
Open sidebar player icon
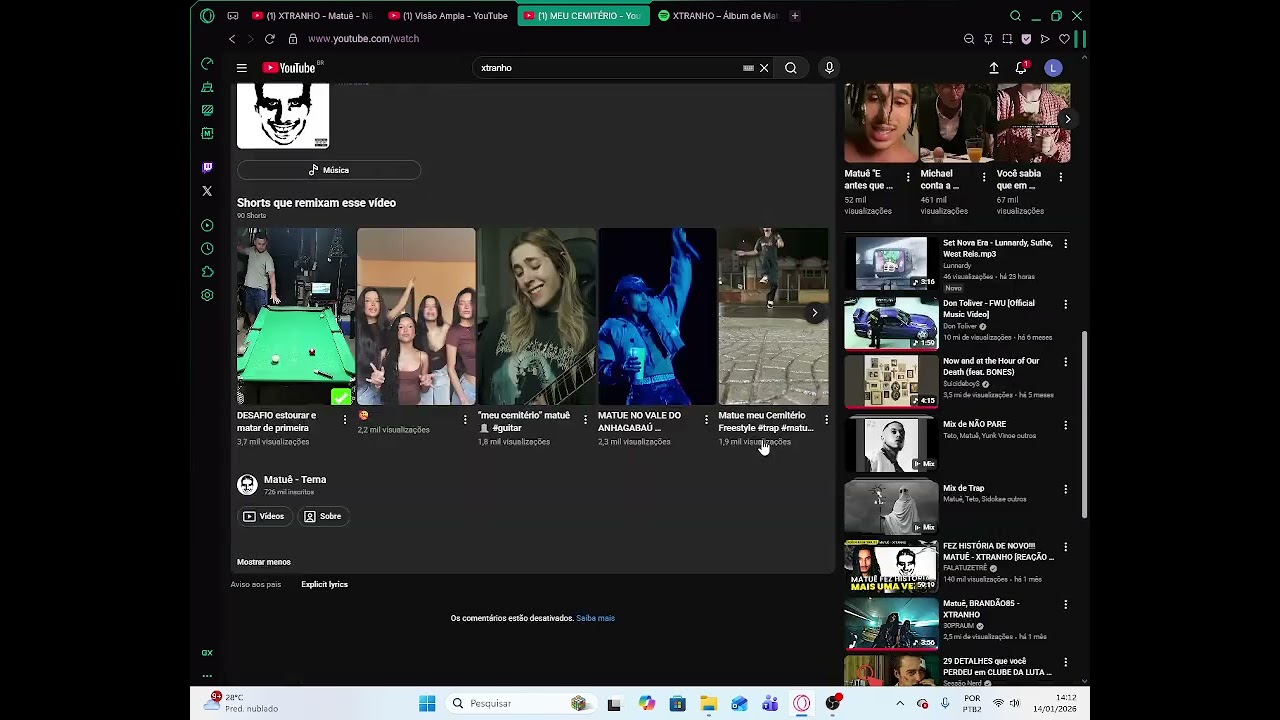(x=207, y=225)
